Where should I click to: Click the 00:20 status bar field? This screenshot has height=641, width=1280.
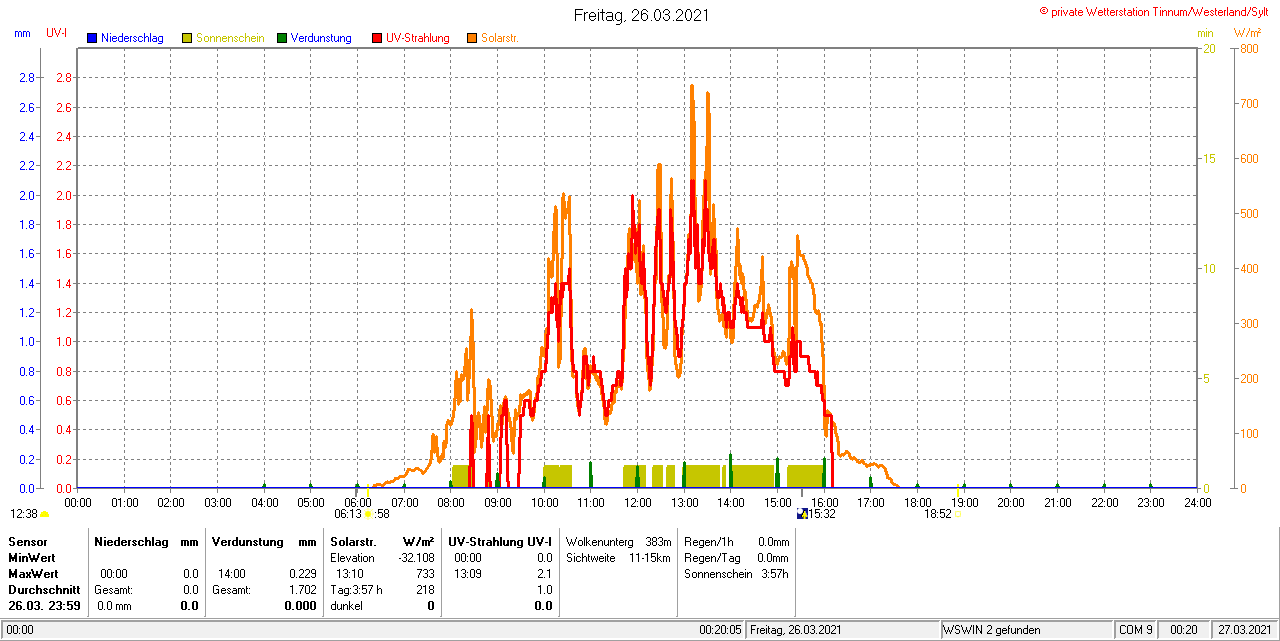coord(1184,630)
